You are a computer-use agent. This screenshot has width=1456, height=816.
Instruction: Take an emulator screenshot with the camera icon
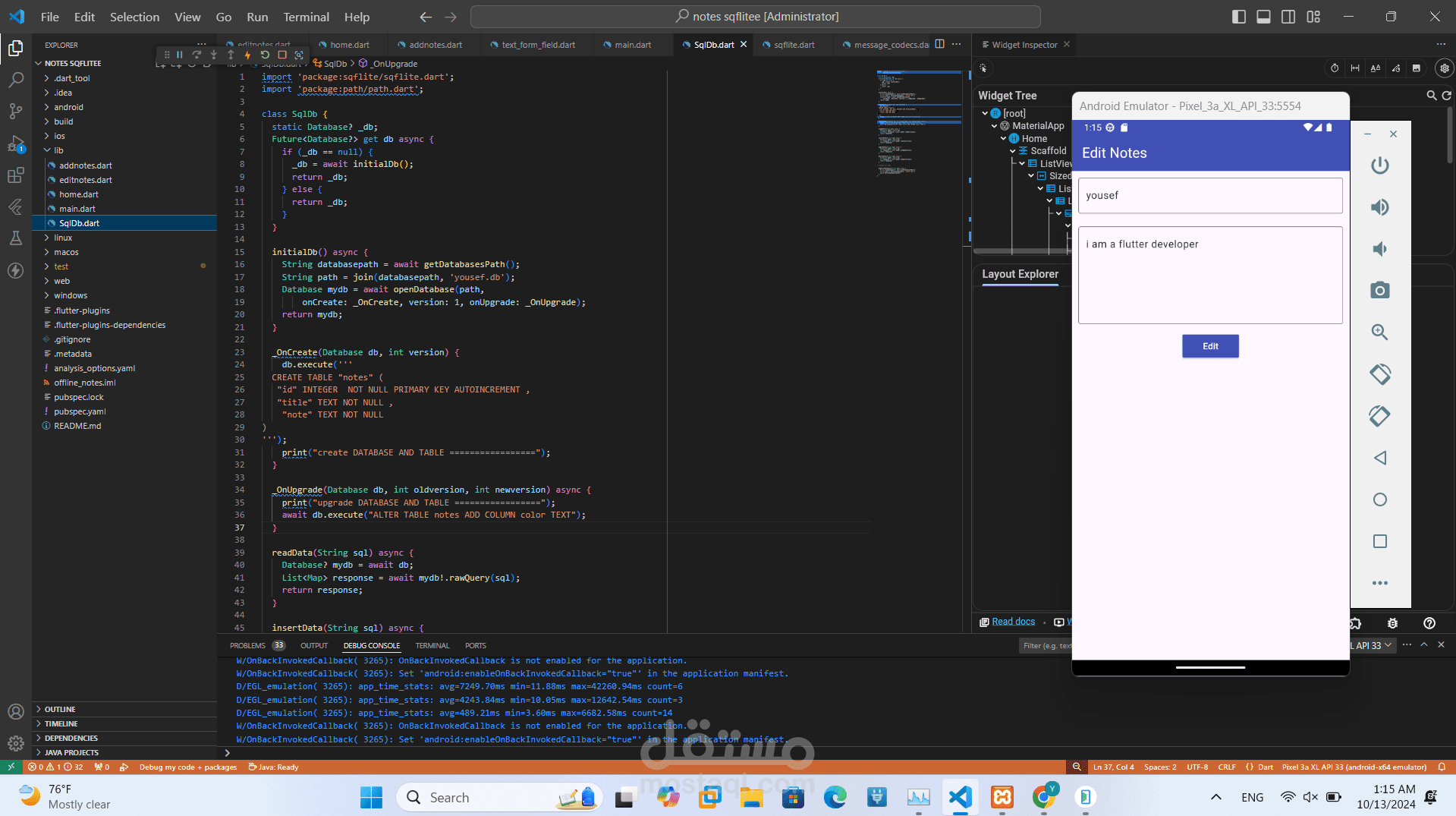click(x=1379, y=291)
